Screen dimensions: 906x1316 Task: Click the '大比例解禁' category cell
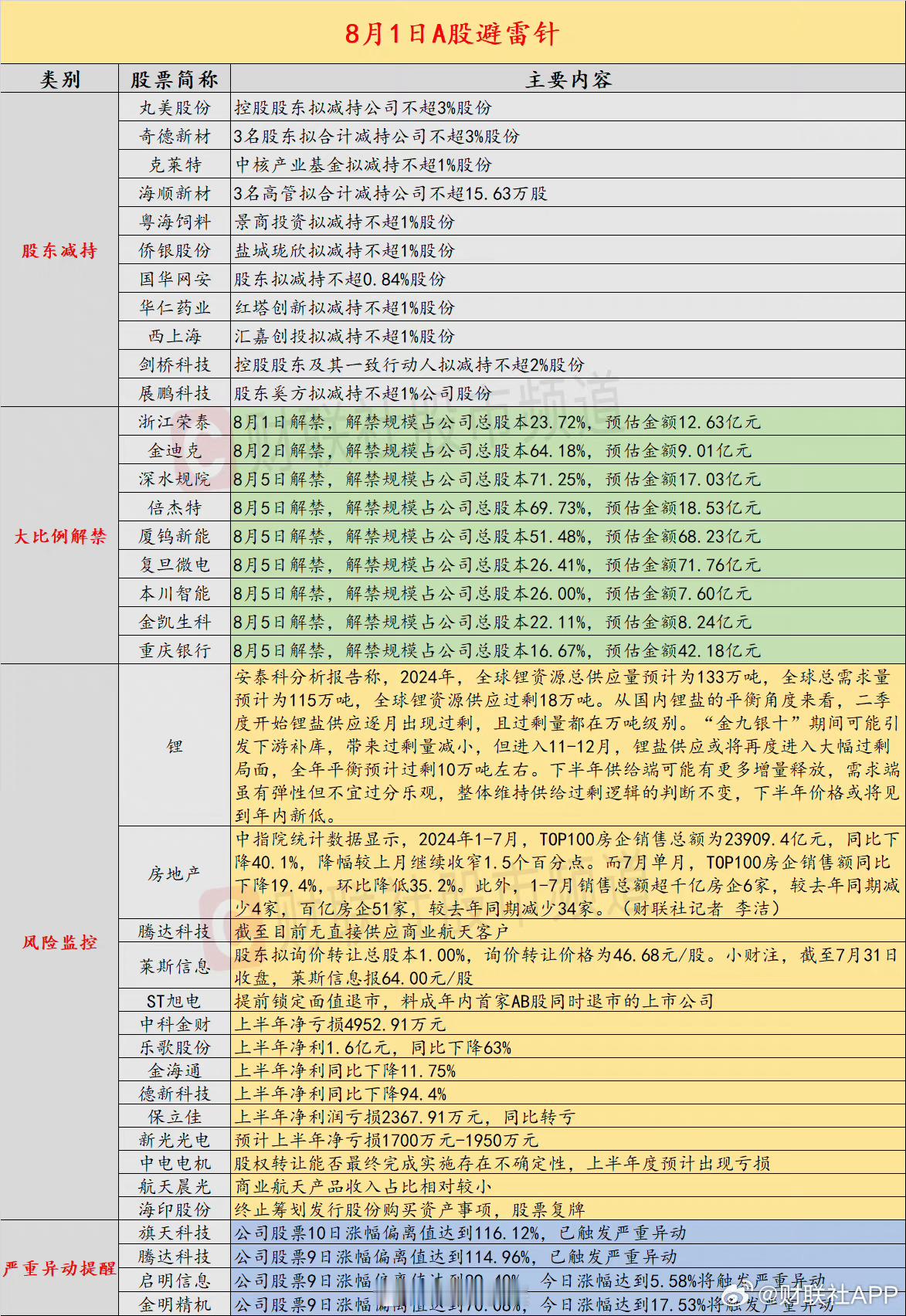(60, 536)
